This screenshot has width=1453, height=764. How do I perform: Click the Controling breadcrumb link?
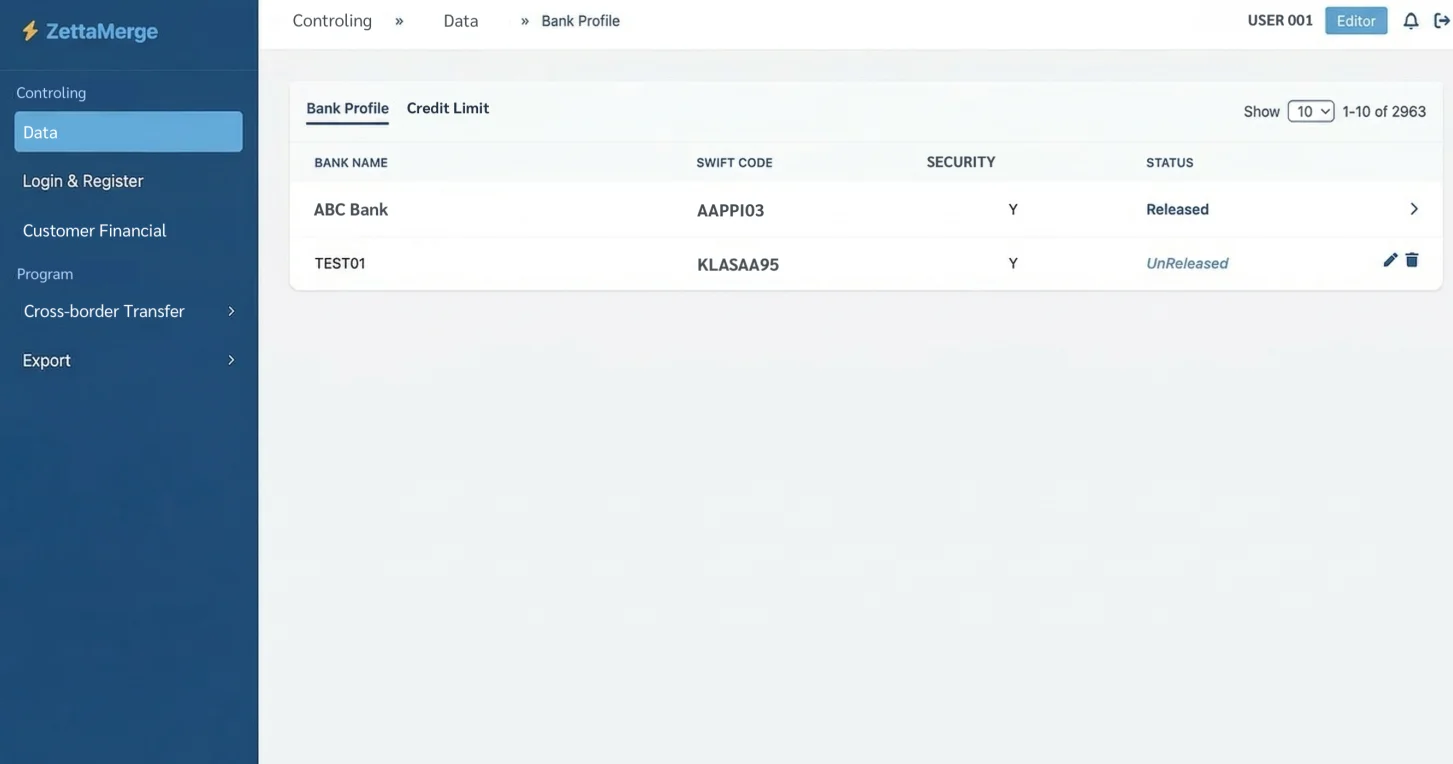coord(332,20)
